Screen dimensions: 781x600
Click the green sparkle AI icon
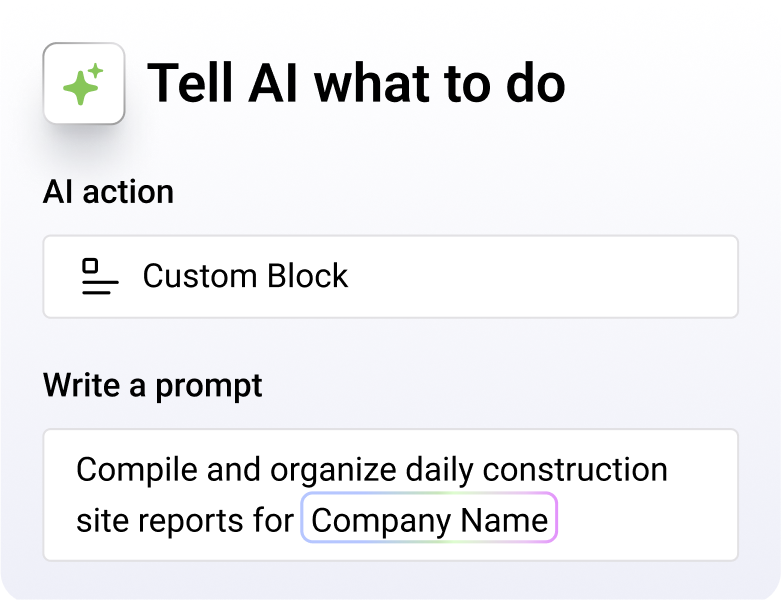click(84, 84)
